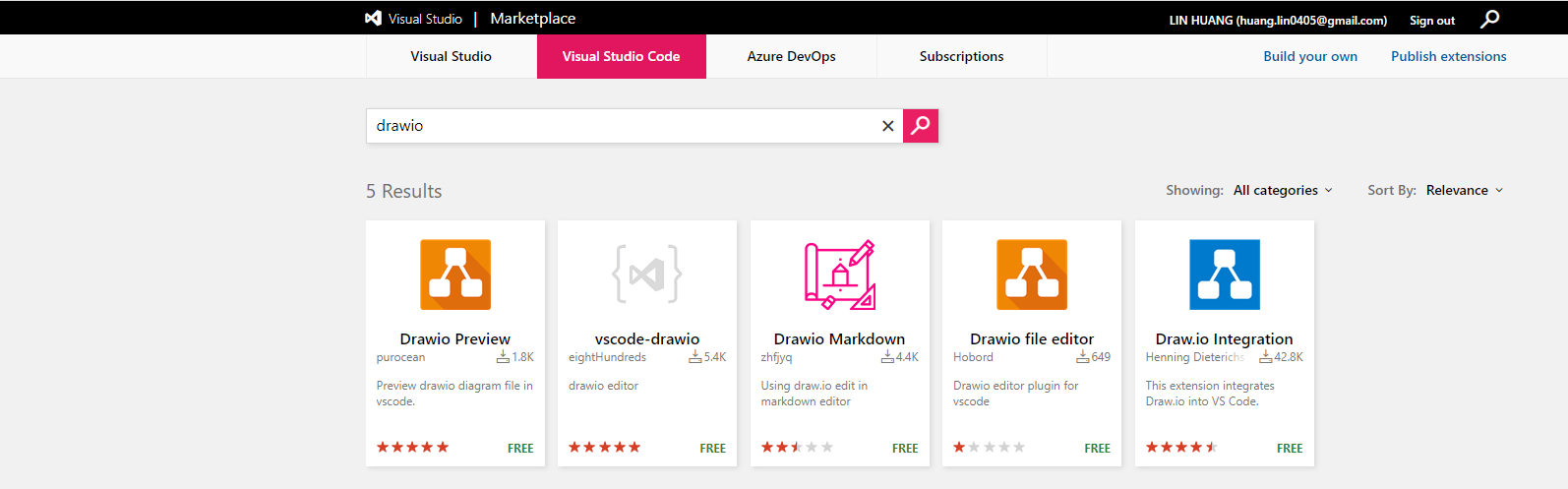The image size is (1568, 489).
Task: Open the Drawio file editor orange icon
Action: click(x=1032, y=275)
